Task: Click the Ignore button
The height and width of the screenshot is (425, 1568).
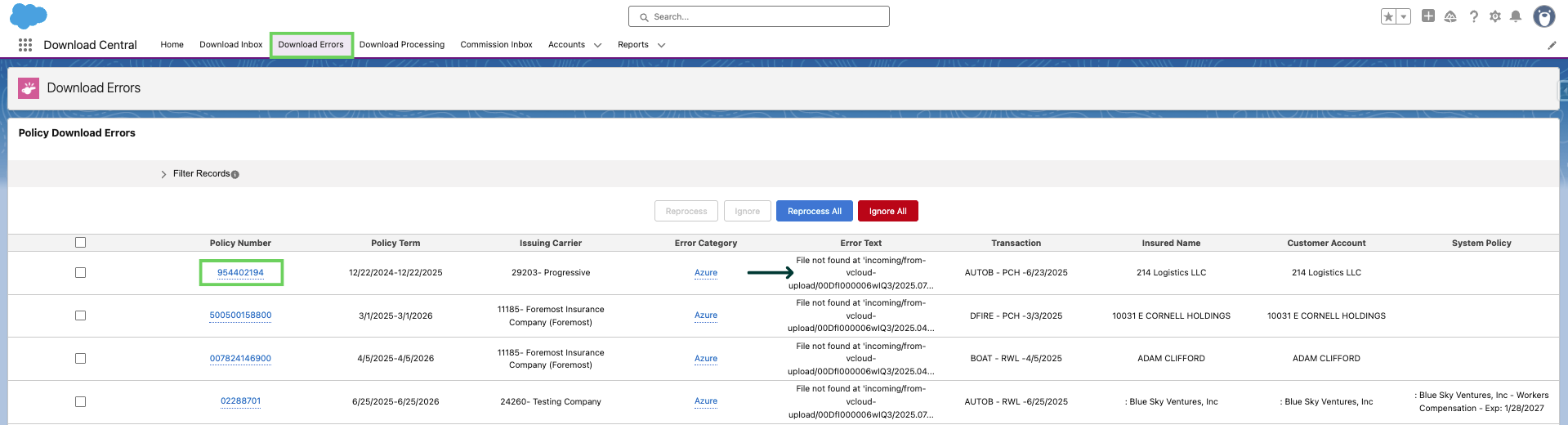Action: coord(748,211)
